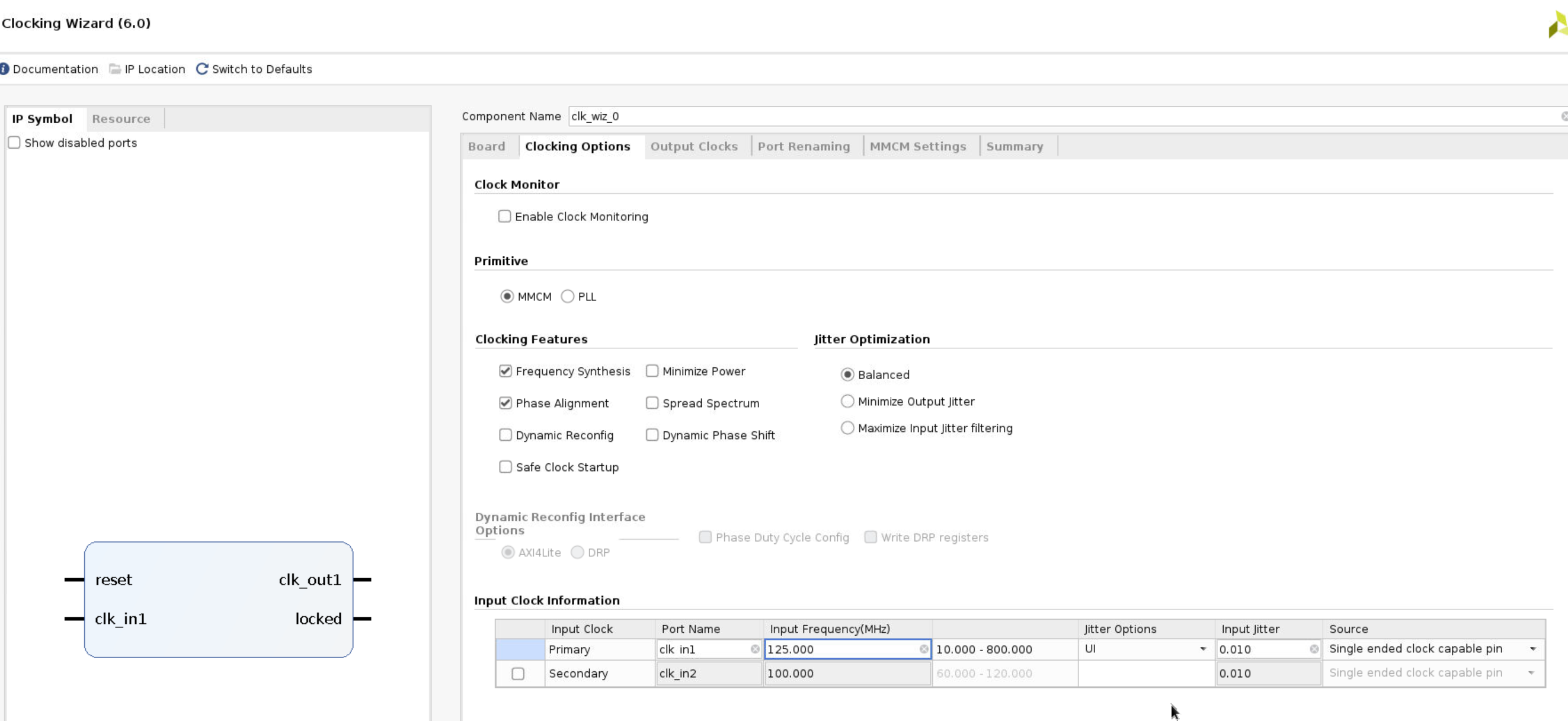Clear the Component Name field with its X icon
The image size is (1568, 721).
[1564, 116]
